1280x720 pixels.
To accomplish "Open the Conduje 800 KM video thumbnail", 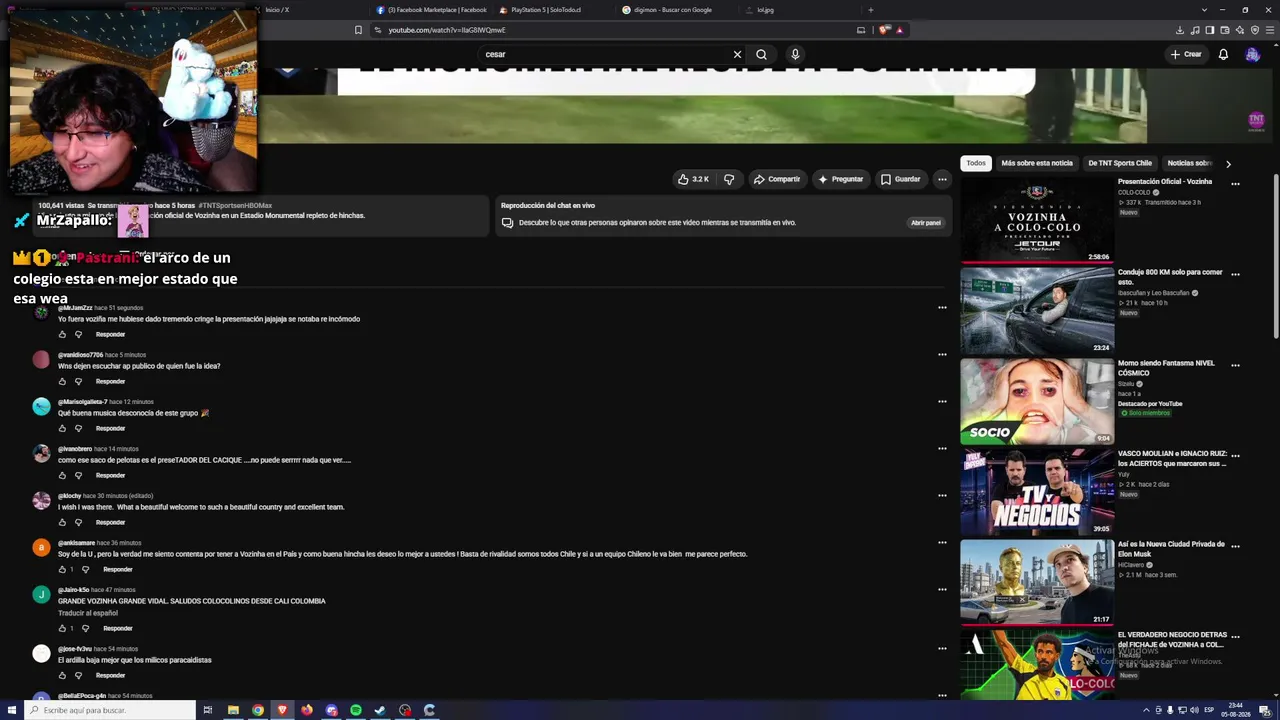I will click(1037, 311).
